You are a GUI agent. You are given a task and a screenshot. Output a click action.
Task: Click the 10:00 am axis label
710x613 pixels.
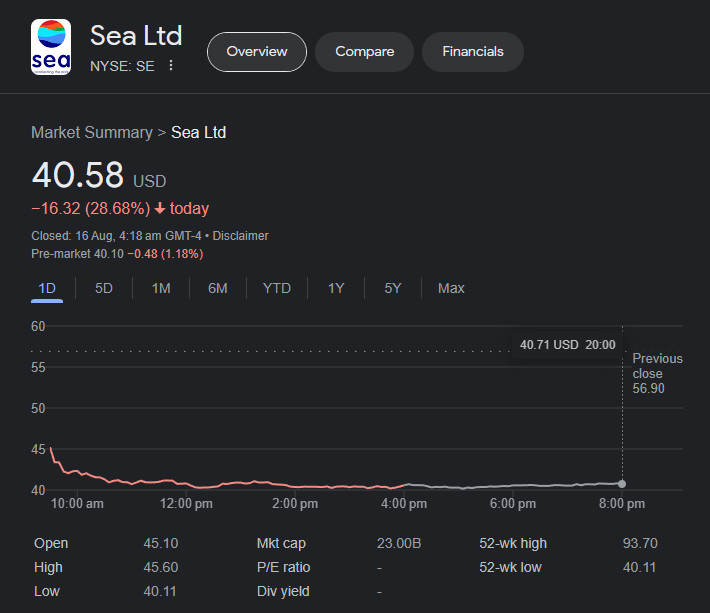(77, 504)
